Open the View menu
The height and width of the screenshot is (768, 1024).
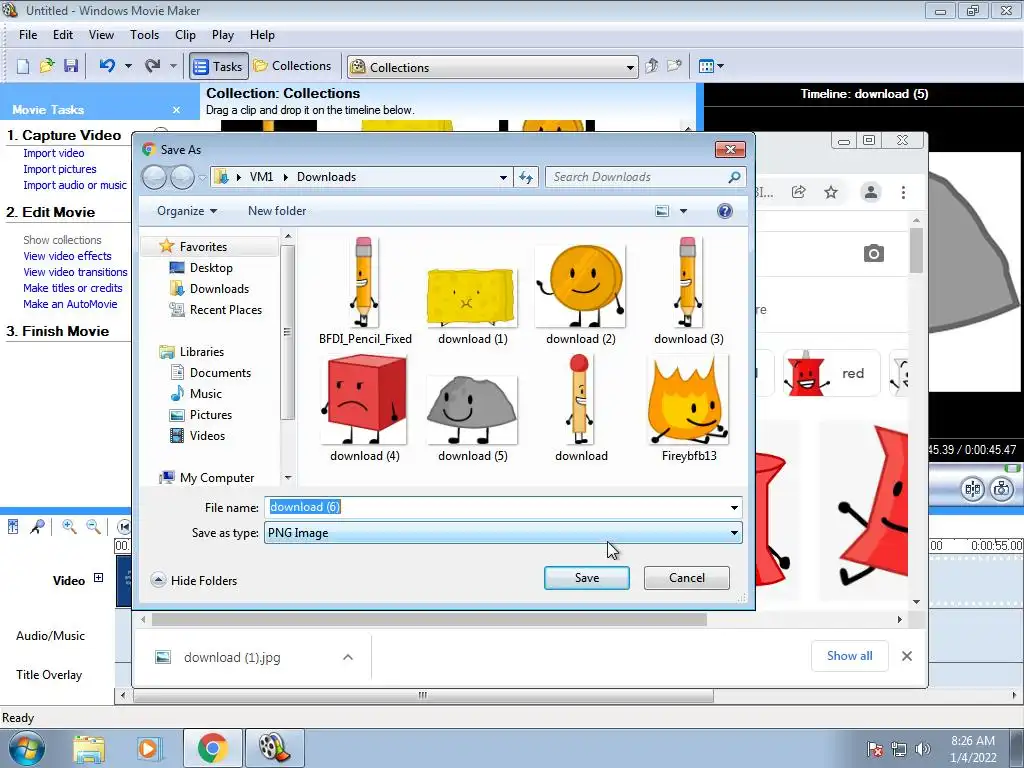point(101,35)
